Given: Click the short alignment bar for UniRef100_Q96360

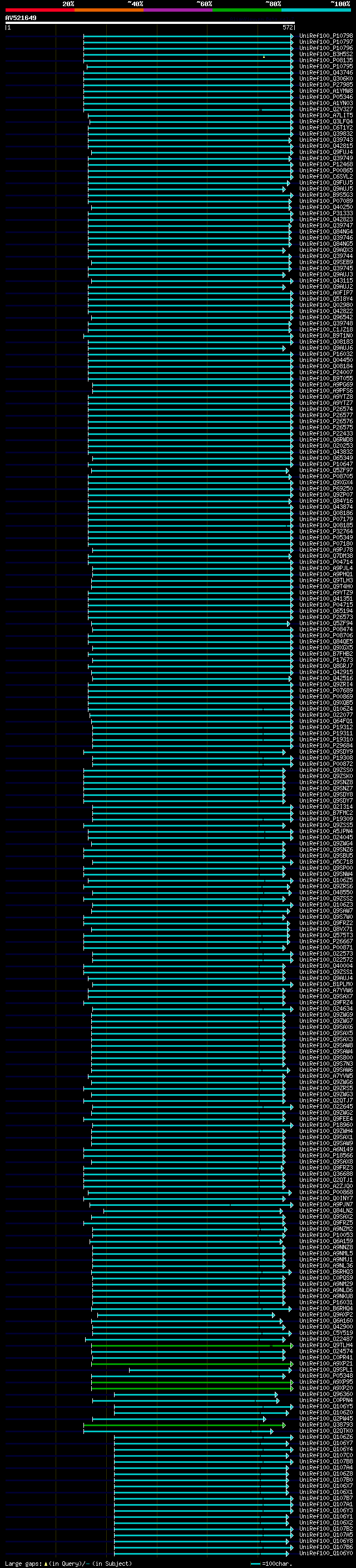Looking at the screenshot, I should (x=196, y=1394).
